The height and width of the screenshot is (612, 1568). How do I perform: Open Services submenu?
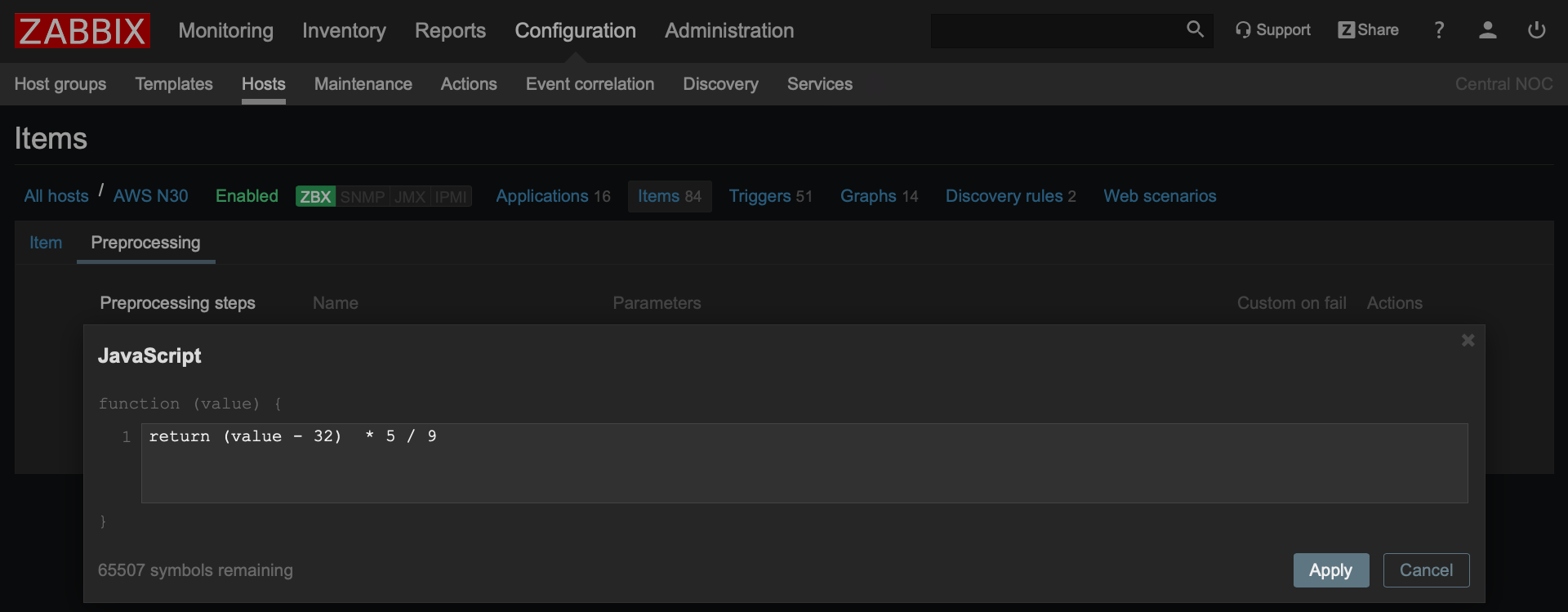pyautogui.click(x=820, y=84)
